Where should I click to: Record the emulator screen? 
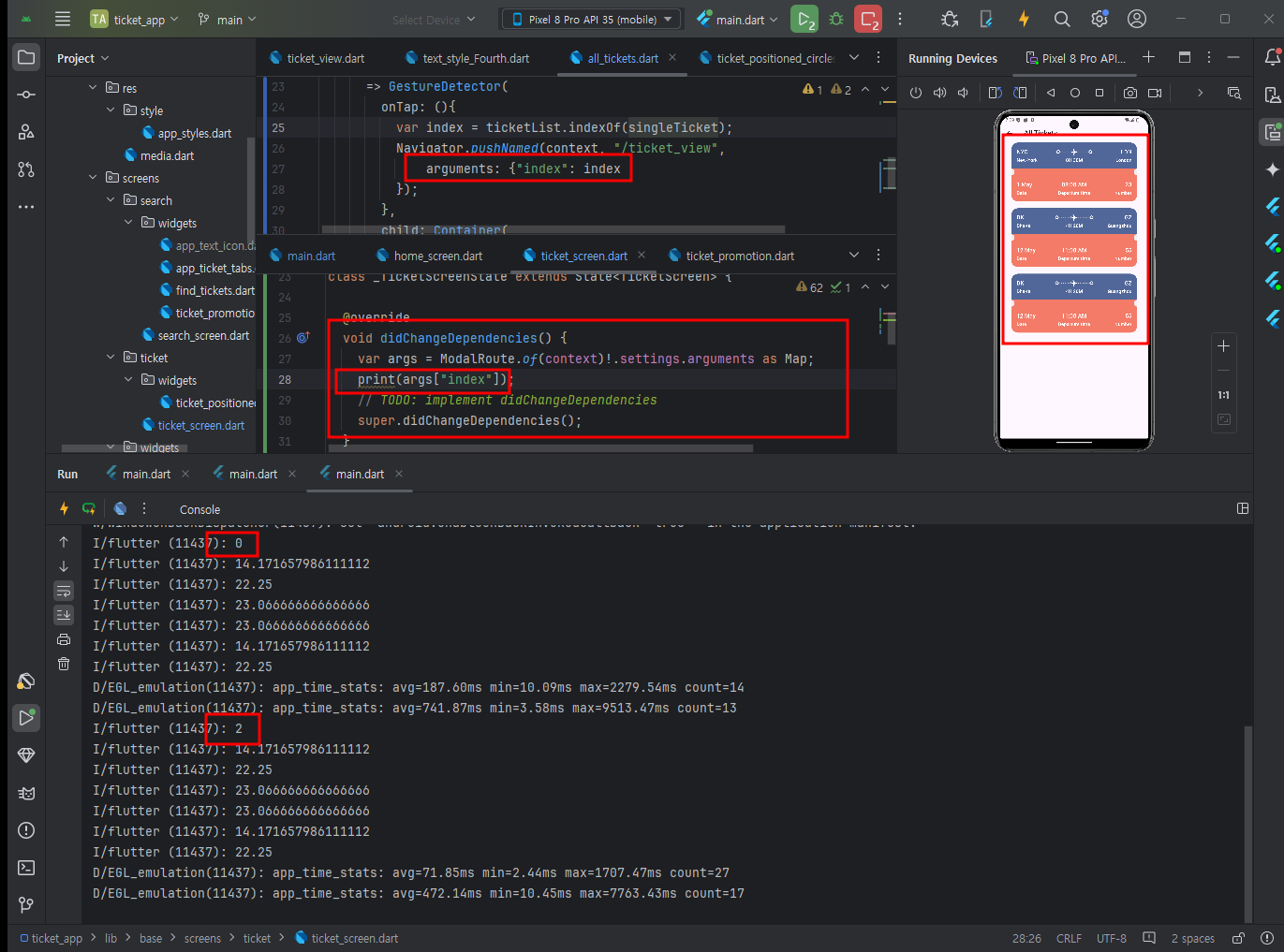[1155, 93]
